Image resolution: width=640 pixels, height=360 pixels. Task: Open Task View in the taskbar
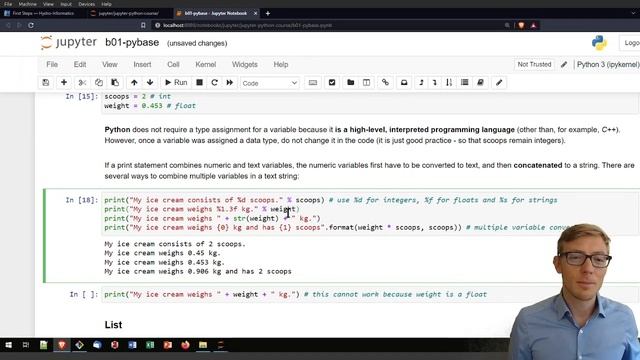pyautogui.click(x=26, y=345)
